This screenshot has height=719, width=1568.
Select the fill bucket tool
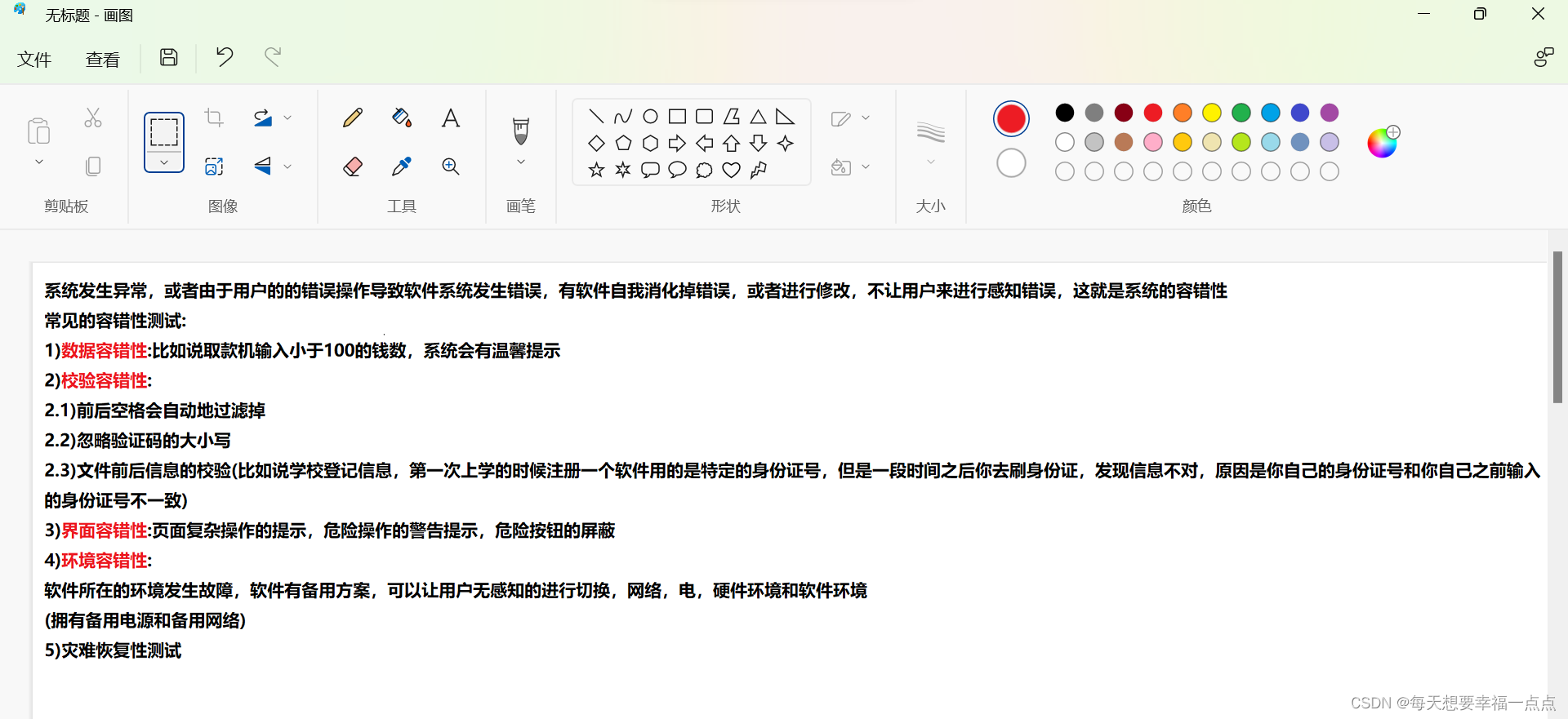(402, 118)
